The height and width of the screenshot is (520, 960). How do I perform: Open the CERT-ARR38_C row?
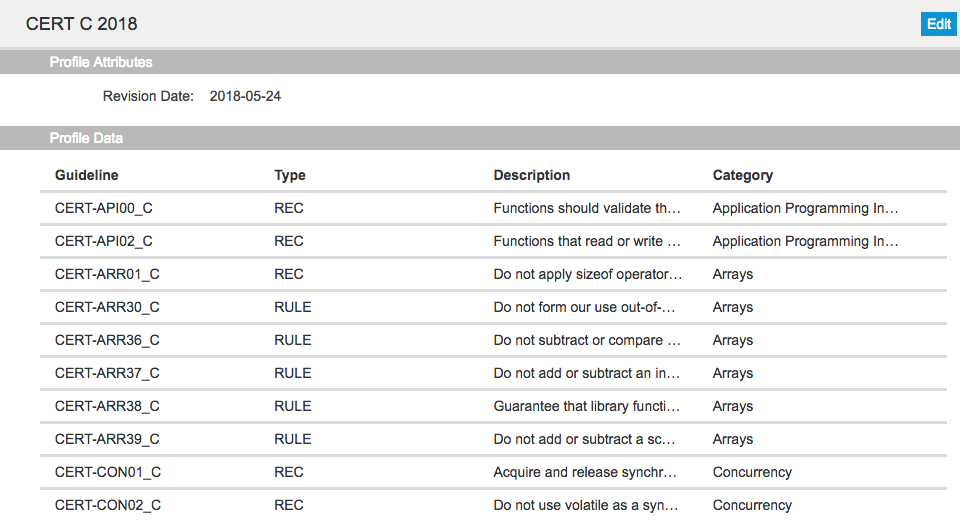(x=493, y=407)
